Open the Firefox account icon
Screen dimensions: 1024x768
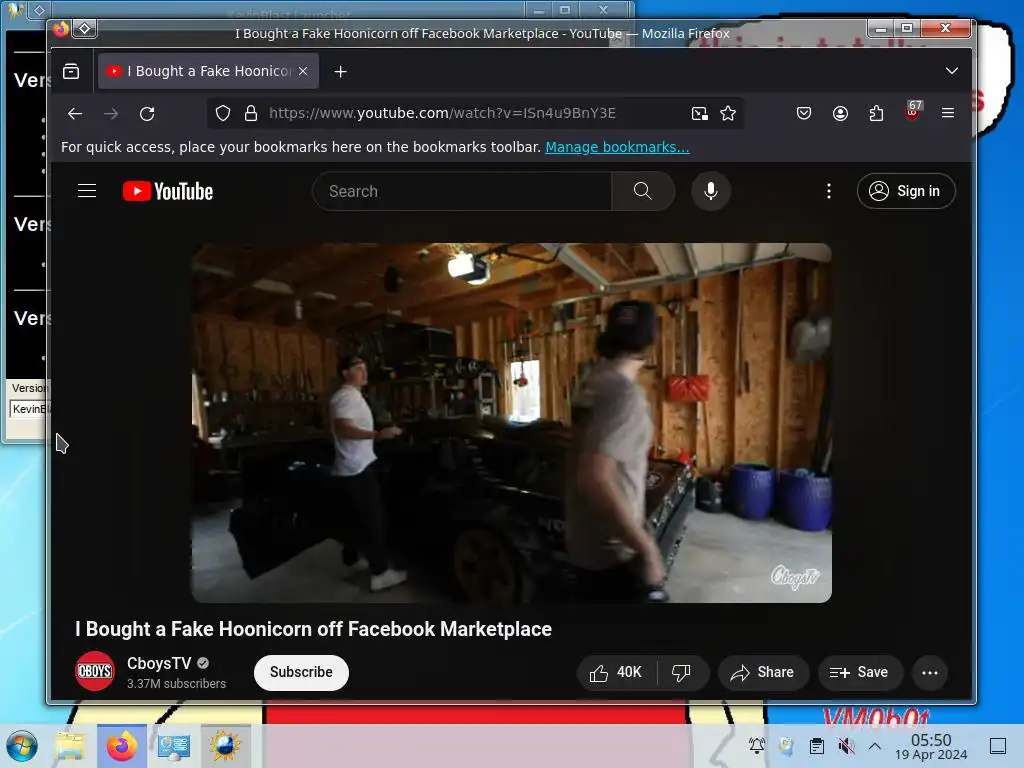(840, 113)
